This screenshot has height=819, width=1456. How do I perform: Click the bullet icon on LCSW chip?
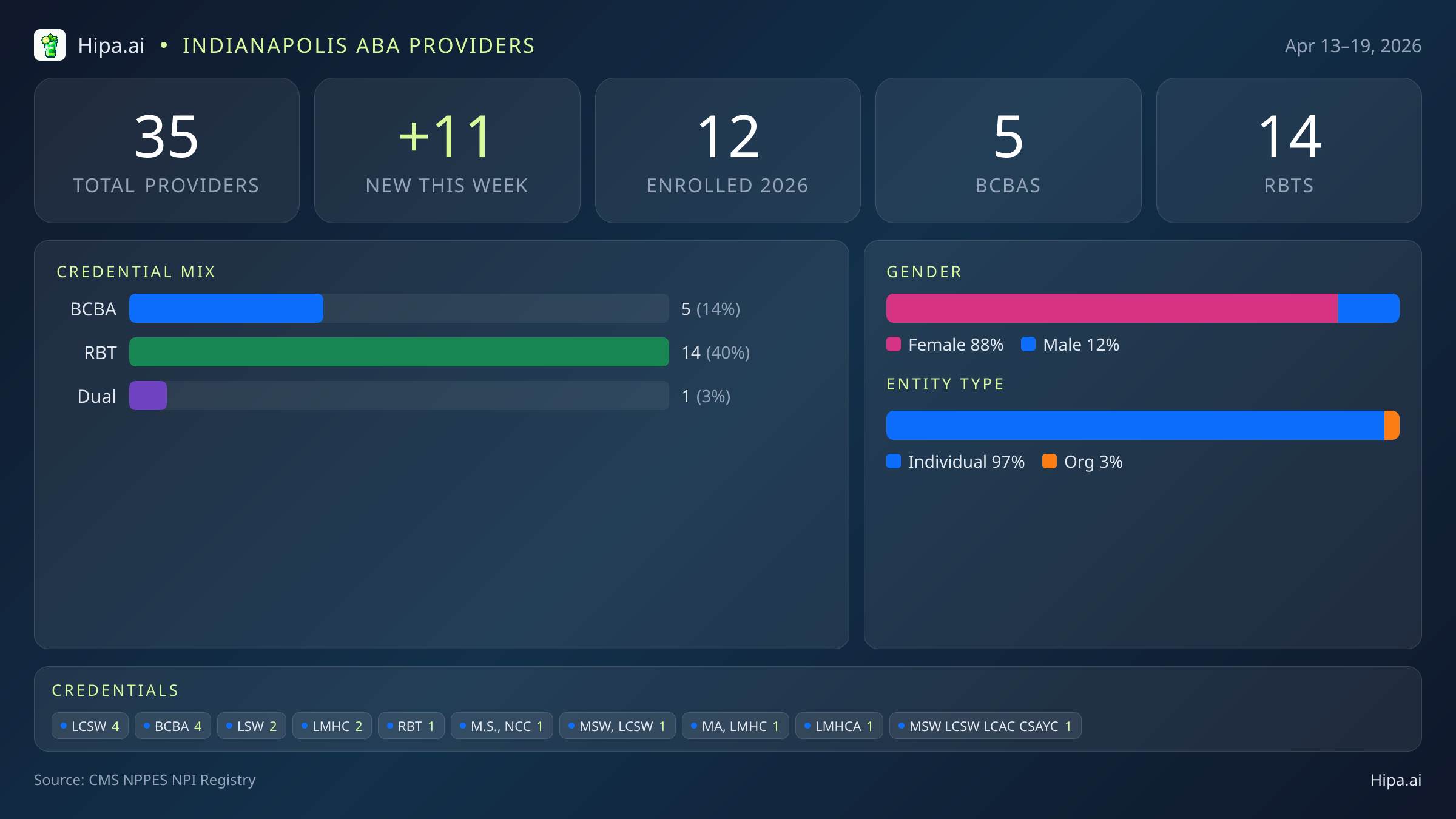click(64, 725)
